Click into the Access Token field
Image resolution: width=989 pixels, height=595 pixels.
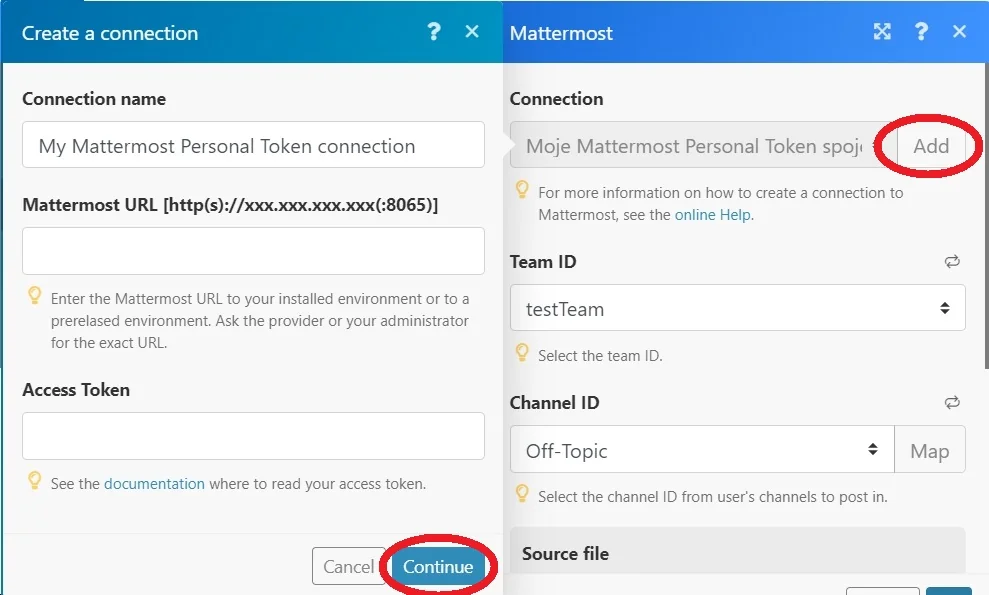coord(253,436)
